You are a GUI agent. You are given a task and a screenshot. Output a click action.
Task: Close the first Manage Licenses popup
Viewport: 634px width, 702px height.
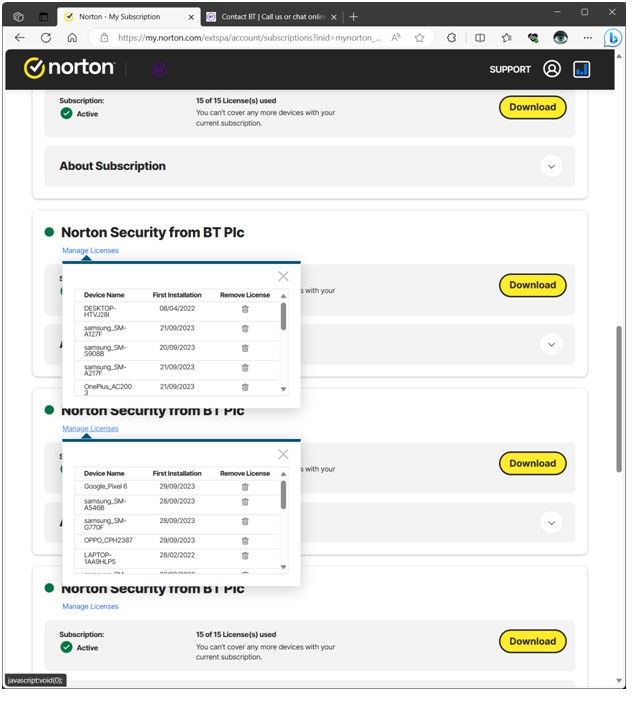click(283, 276)
